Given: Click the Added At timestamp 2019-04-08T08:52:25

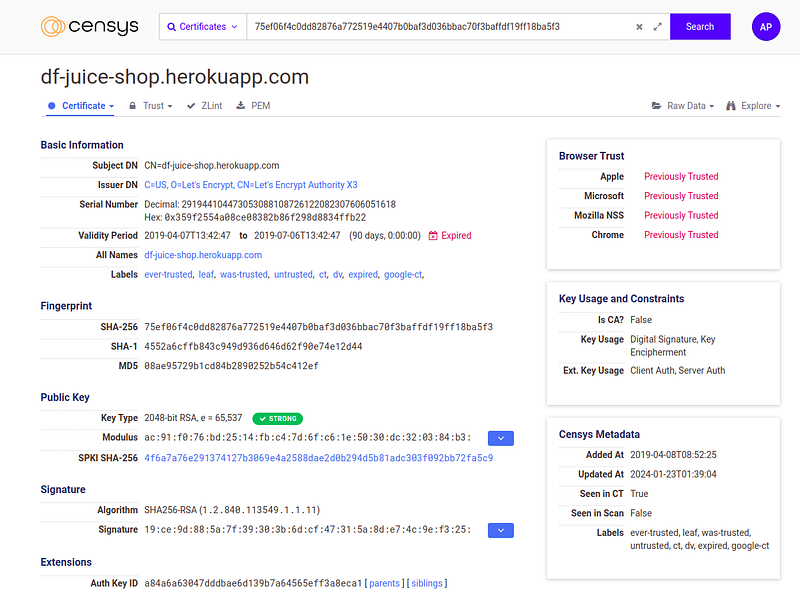Looking at the screenshot, I should point(673,455).
